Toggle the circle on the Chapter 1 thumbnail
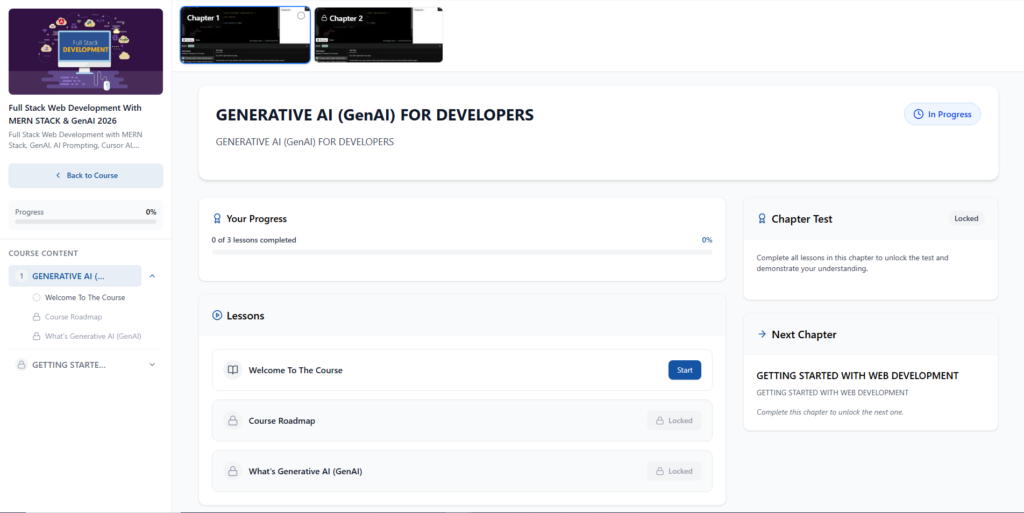 pos(301,16)
